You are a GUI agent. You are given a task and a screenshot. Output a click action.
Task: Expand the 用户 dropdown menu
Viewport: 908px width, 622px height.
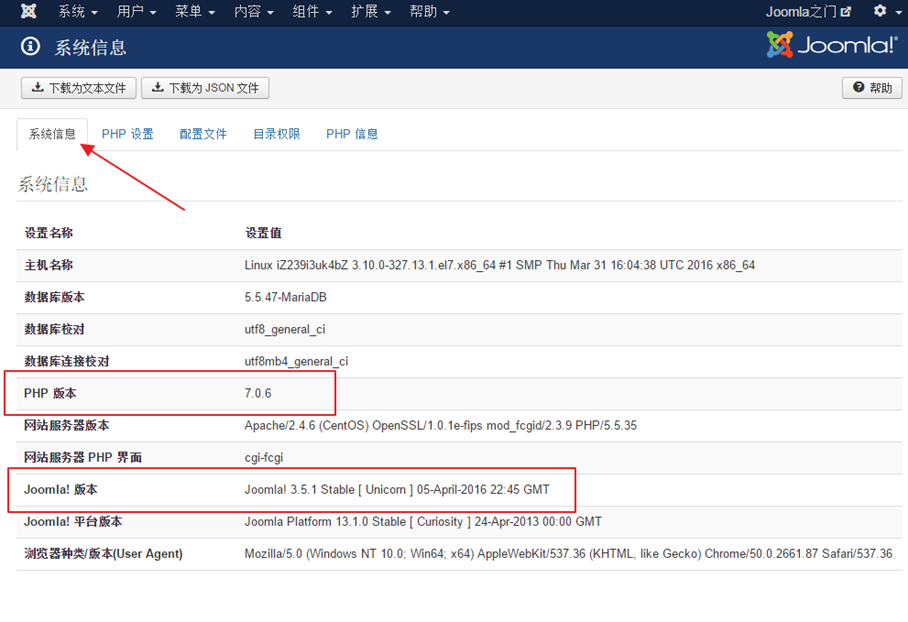[136, 12]
